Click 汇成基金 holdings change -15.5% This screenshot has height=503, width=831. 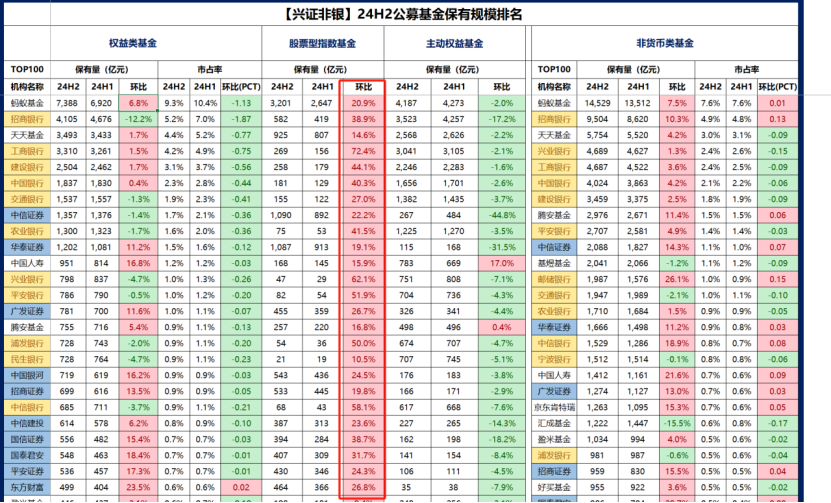[x=677, y=423]
